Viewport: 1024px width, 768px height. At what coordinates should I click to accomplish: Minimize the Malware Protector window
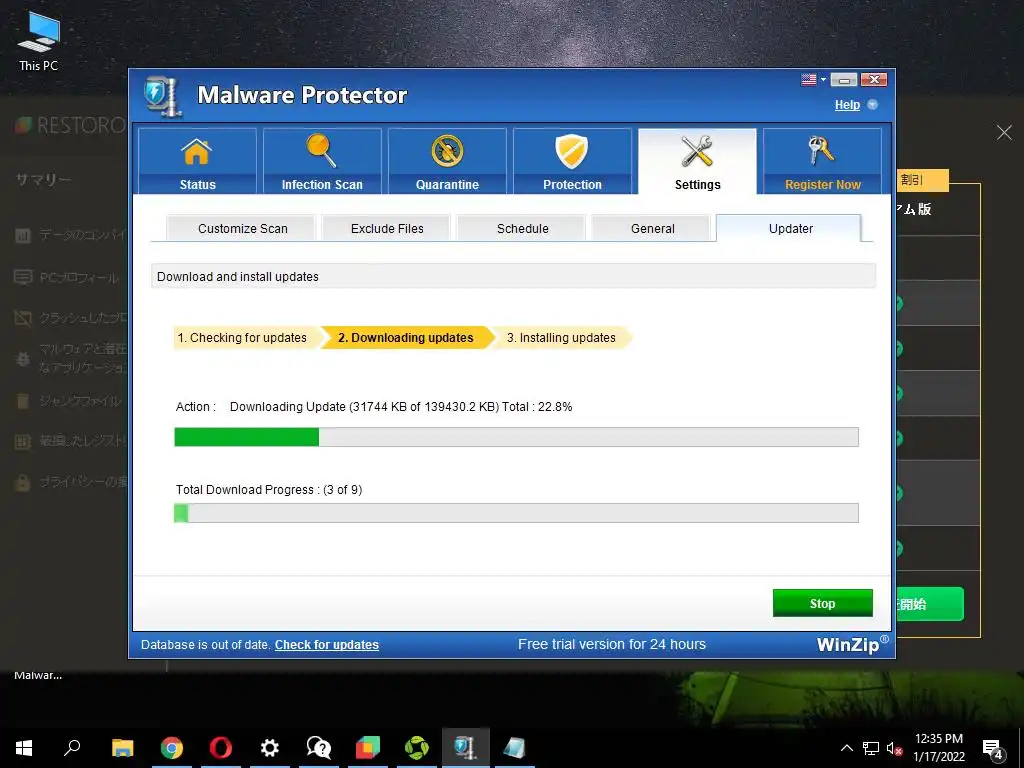(844, 80)
